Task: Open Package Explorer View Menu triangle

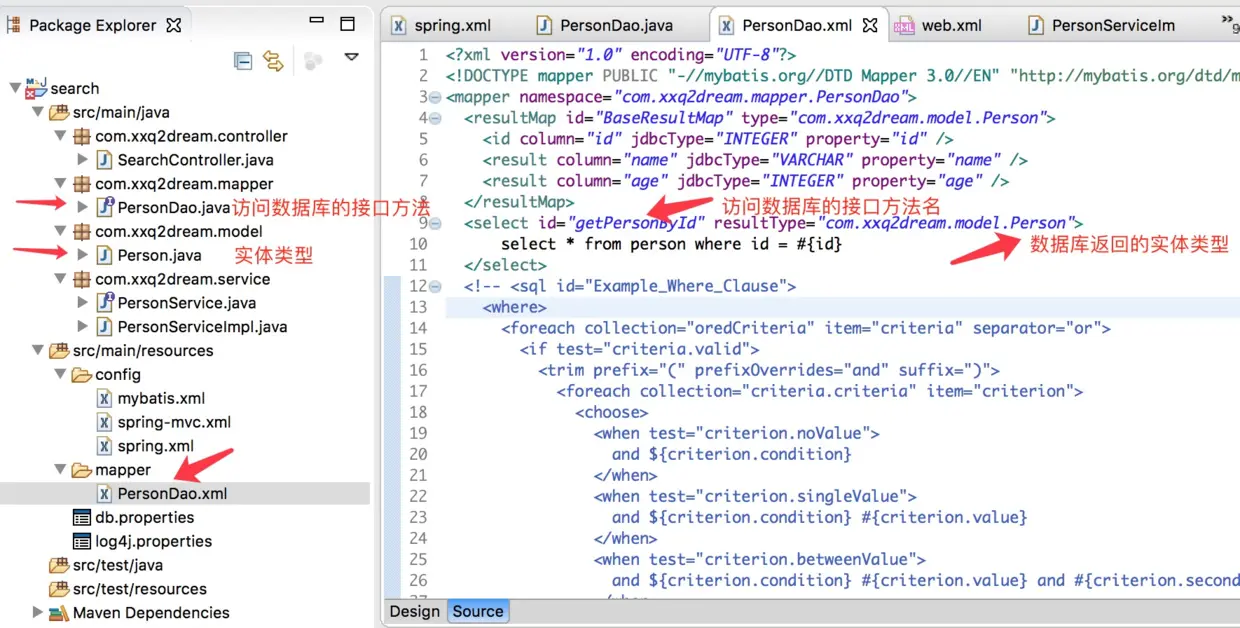Action: click(x=351, y=58)
